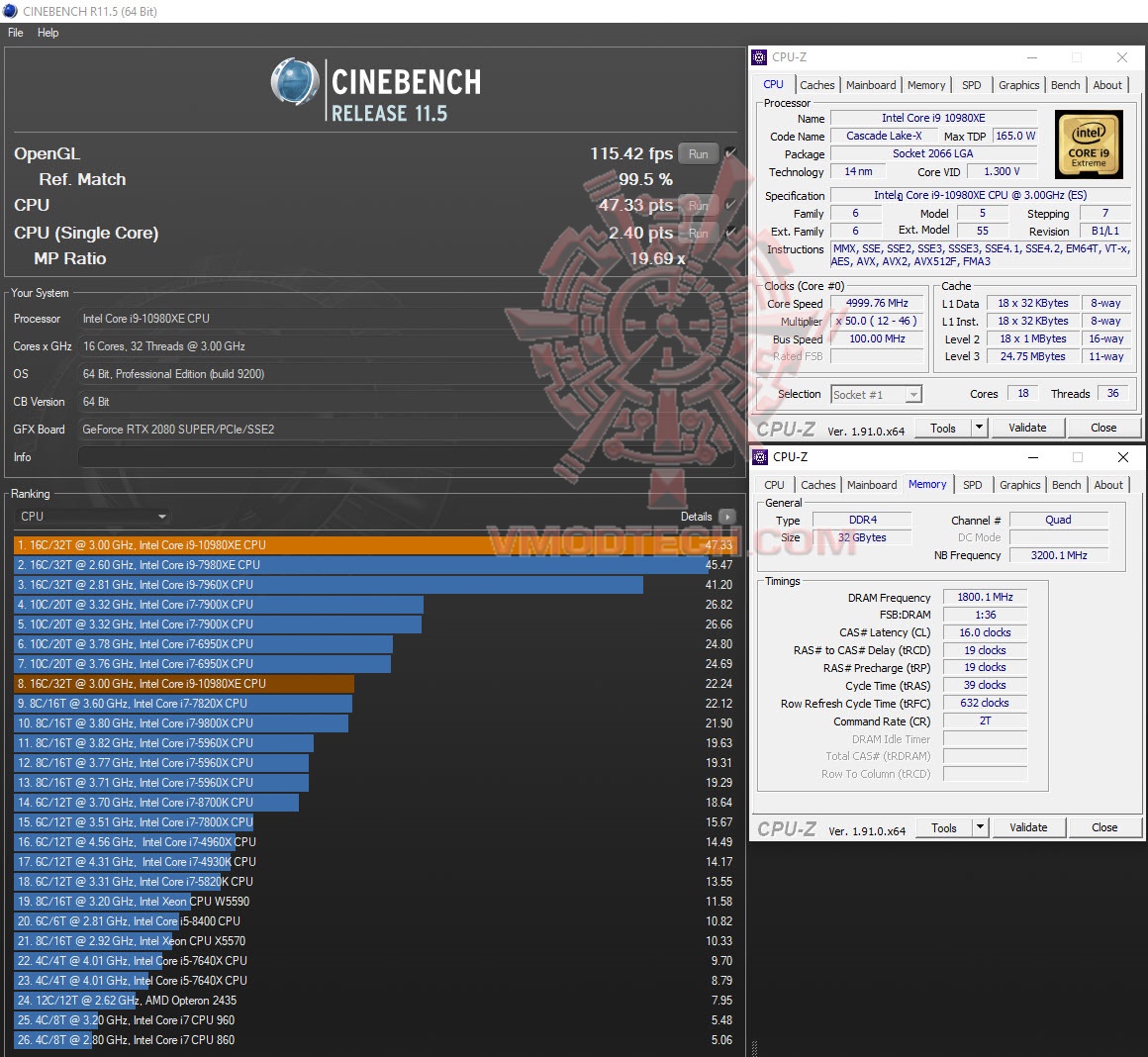Click NB Frequency value 3200.1 MHz
Image resolution: width=1148 pixels, height=1057 pixels.
pyautogui.click(x=1059, y=555)
